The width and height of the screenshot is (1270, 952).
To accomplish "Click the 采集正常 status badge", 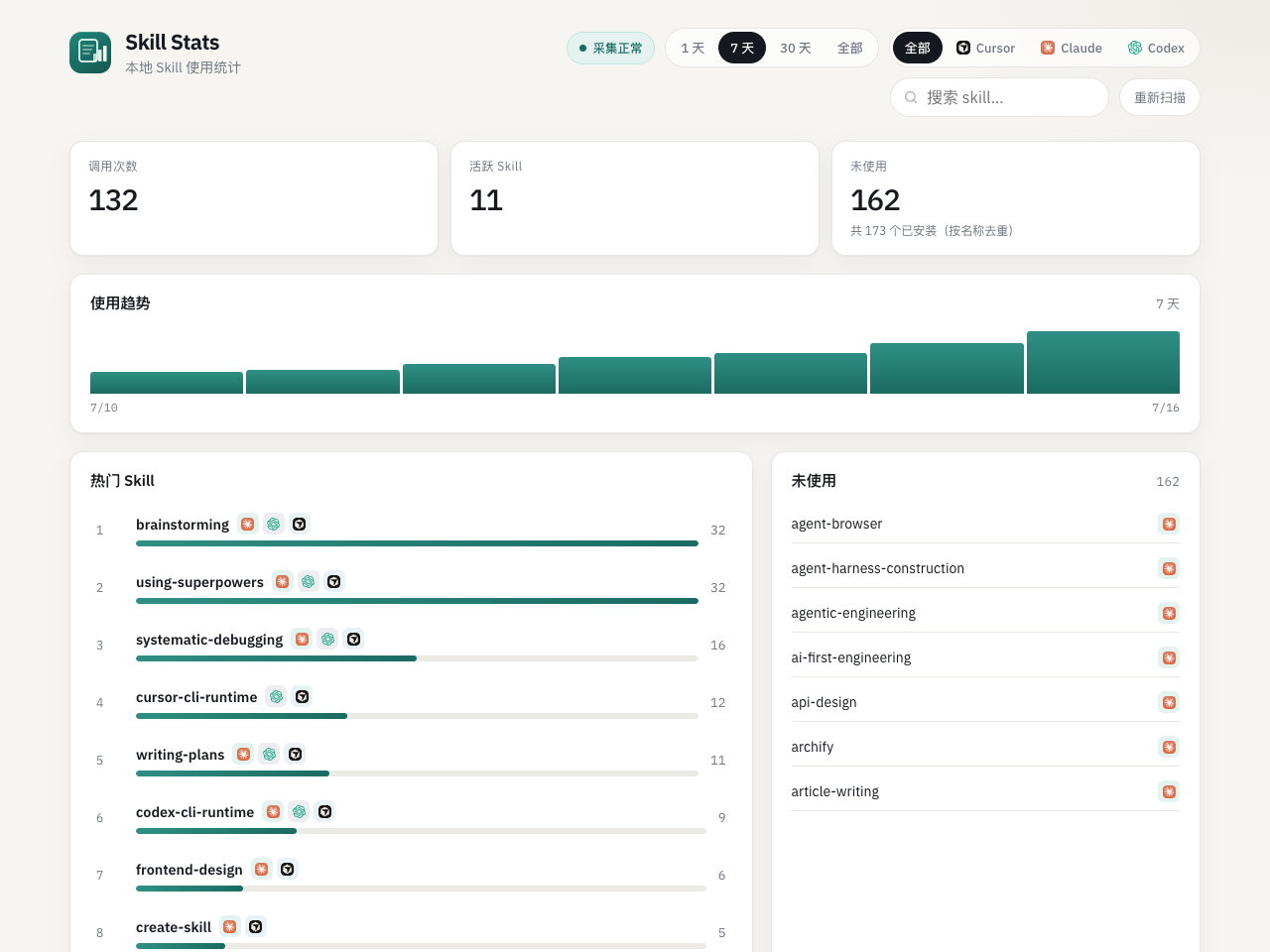I will pyautogui.click(x=610, y=48).
